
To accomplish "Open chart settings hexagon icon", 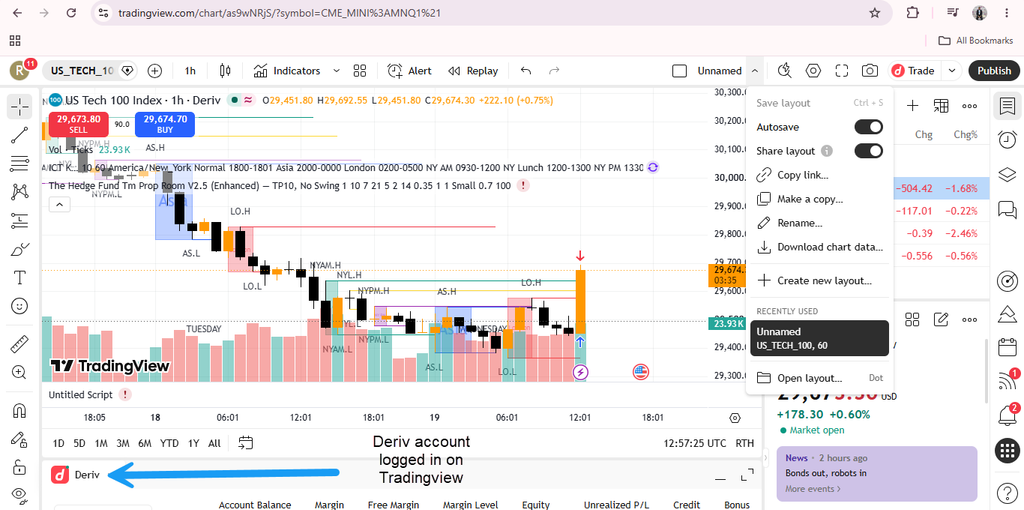I will click(813, 71).
